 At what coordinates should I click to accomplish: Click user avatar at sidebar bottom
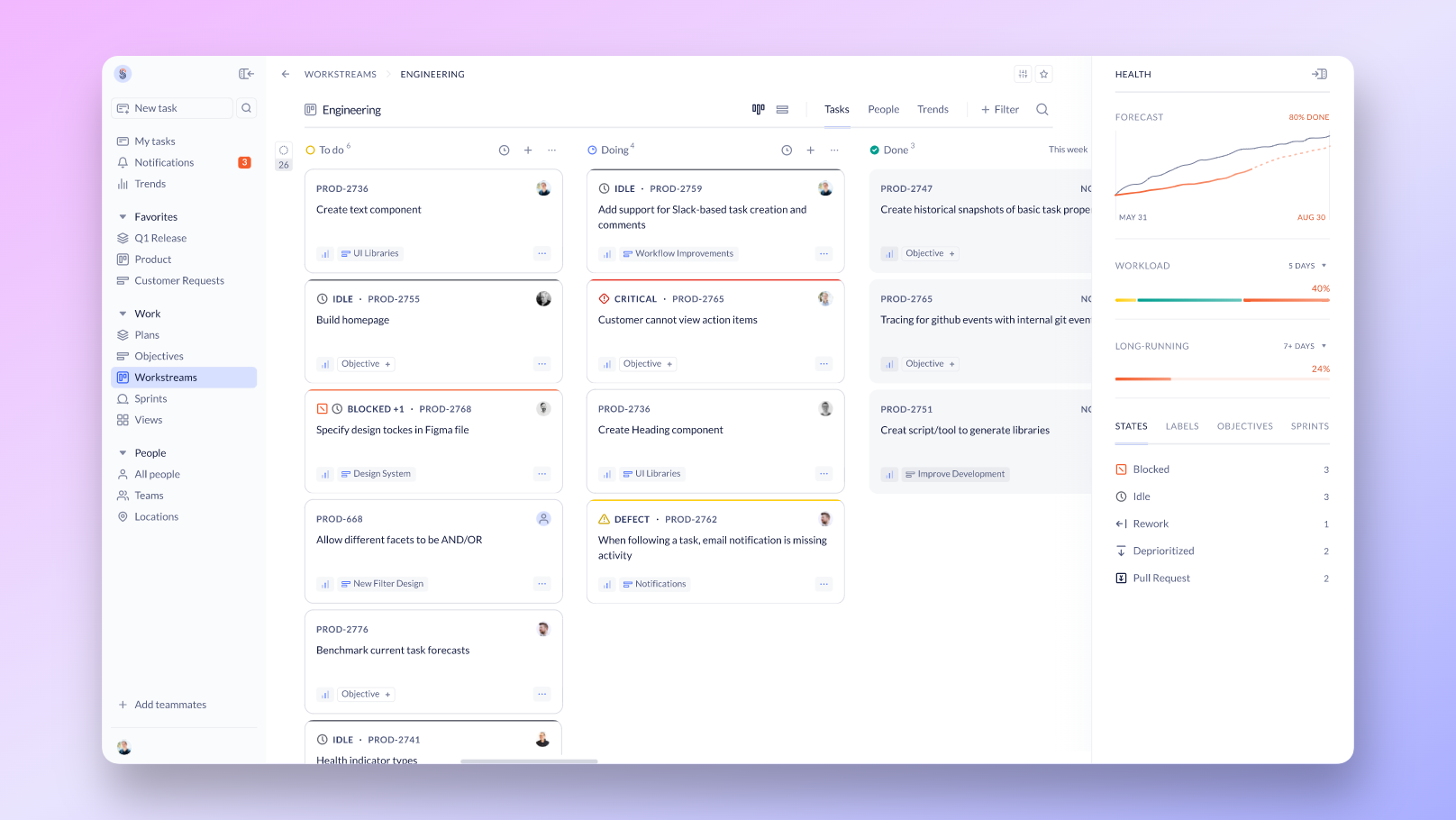(x=124, y=747)
